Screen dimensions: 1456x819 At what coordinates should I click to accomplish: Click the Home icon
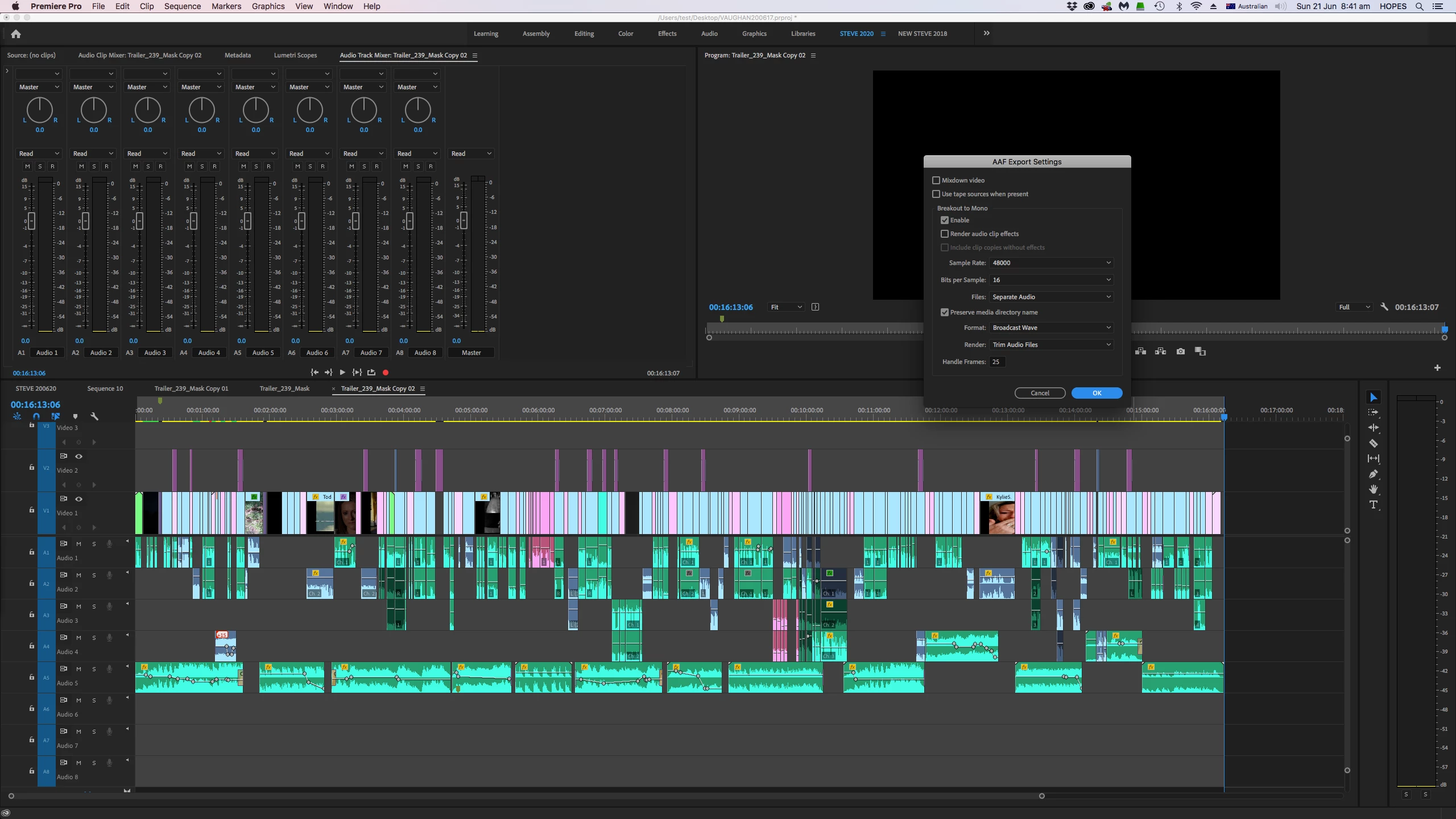(x=16, y=34)
